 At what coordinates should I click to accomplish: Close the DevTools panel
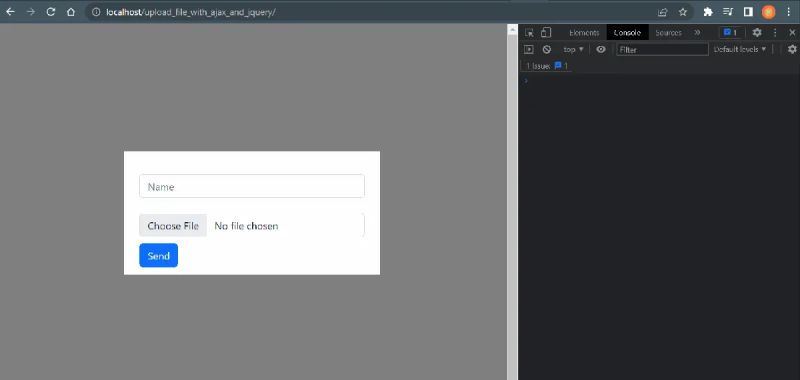coord(792,33)
